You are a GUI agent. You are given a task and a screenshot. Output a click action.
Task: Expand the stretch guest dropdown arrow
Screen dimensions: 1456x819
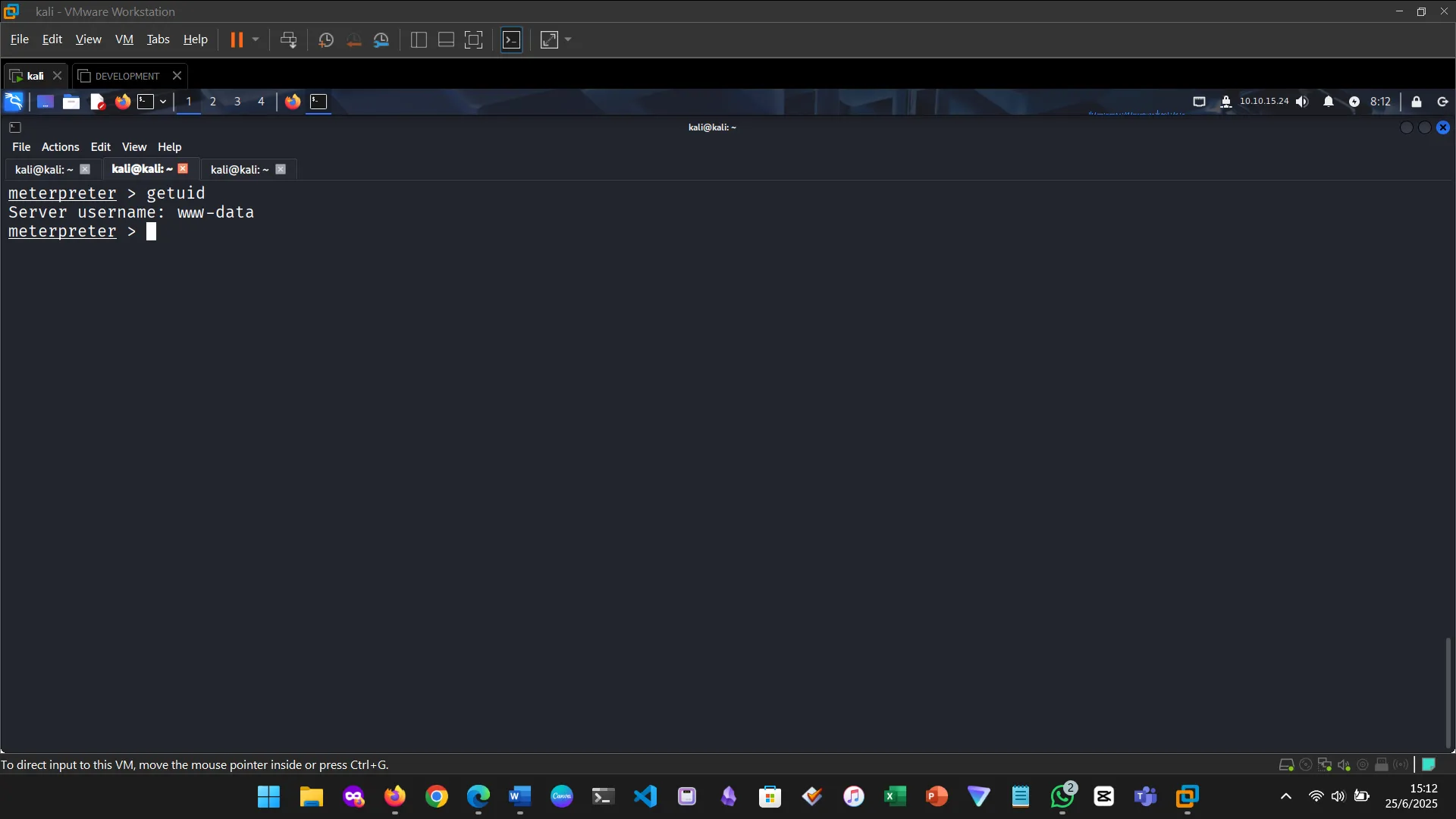coord(568,40)
